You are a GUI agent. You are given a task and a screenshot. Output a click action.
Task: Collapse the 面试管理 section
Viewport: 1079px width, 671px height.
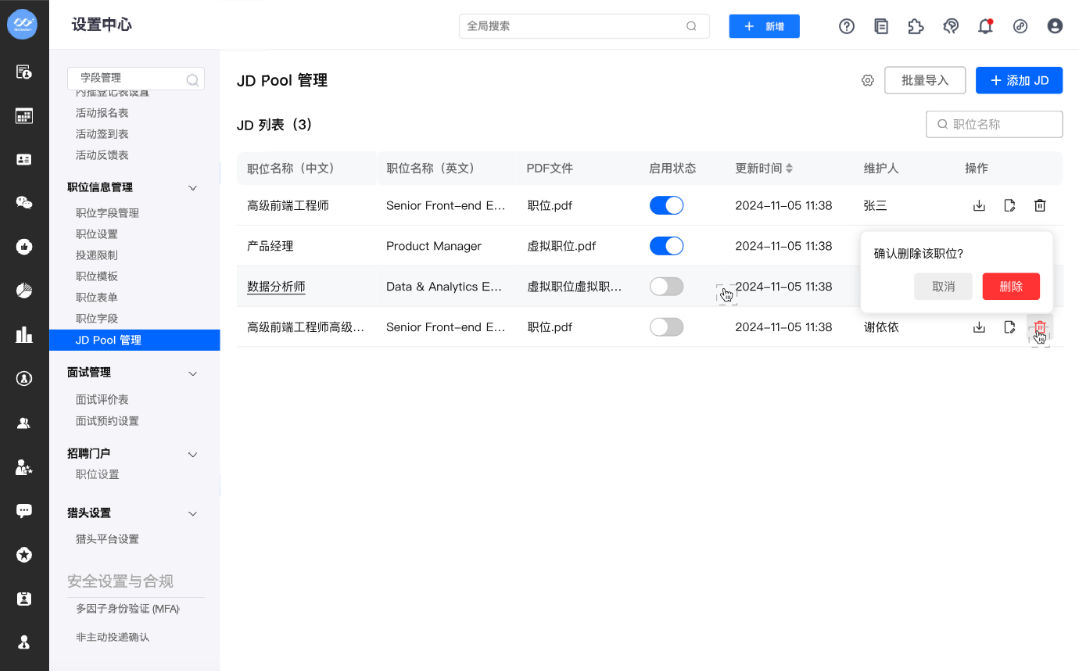(193, 374)
